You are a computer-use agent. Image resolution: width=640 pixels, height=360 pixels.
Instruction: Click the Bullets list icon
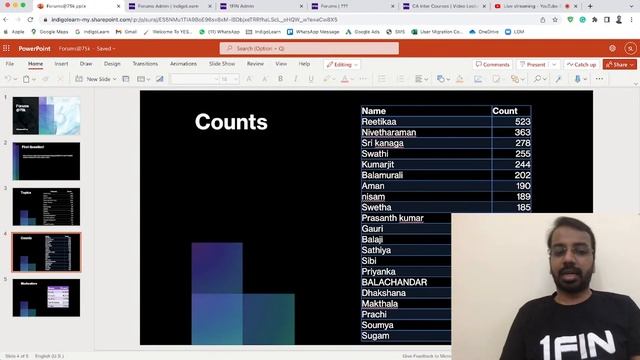click(x=382, y=79)
